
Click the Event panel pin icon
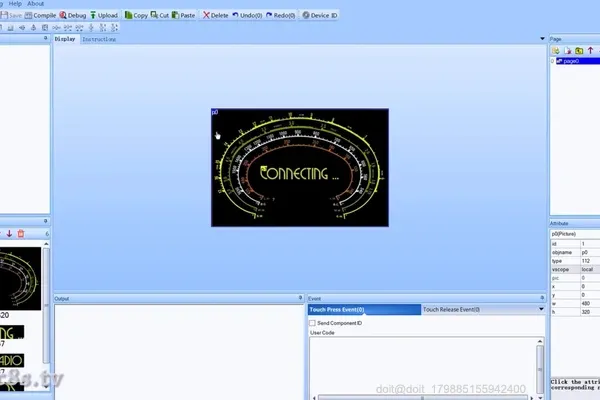[542, 297]
